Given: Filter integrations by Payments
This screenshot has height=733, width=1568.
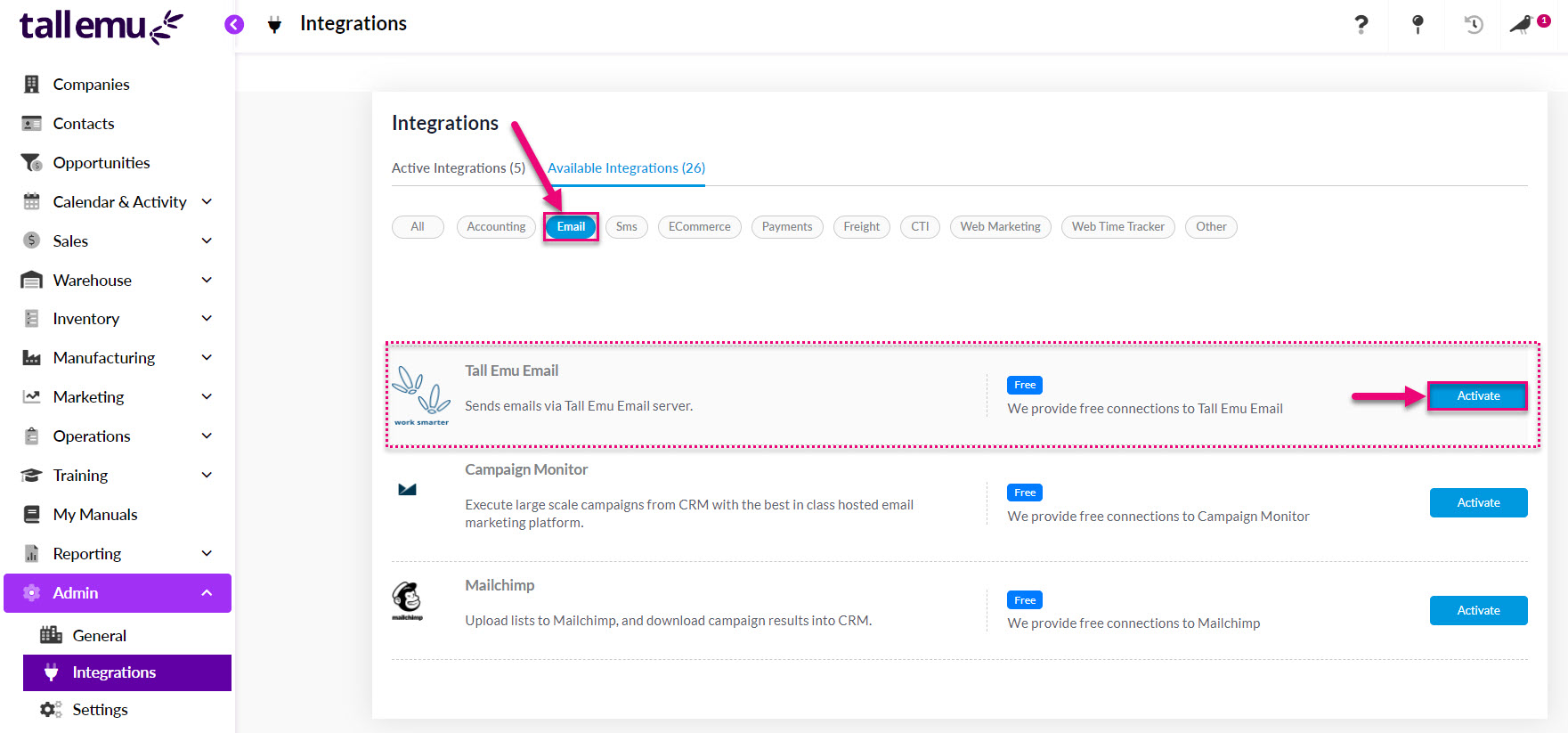Looking at the screenshot, I should [787, 227].
